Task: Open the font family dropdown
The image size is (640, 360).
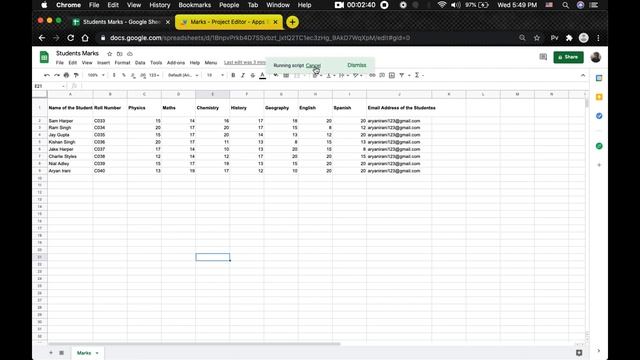Action: coord(183,75)
